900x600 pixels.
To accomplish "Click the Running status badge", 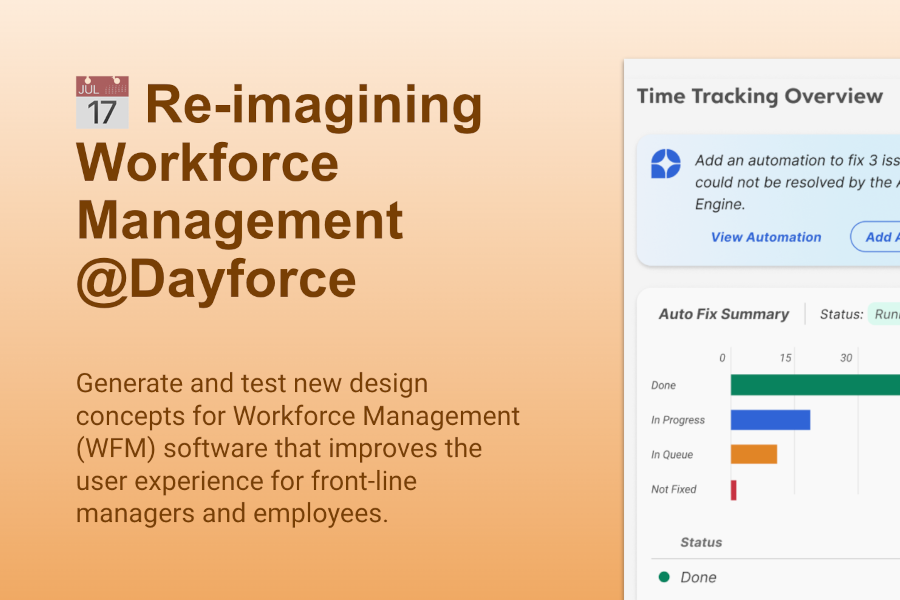I will pos(884,314).
